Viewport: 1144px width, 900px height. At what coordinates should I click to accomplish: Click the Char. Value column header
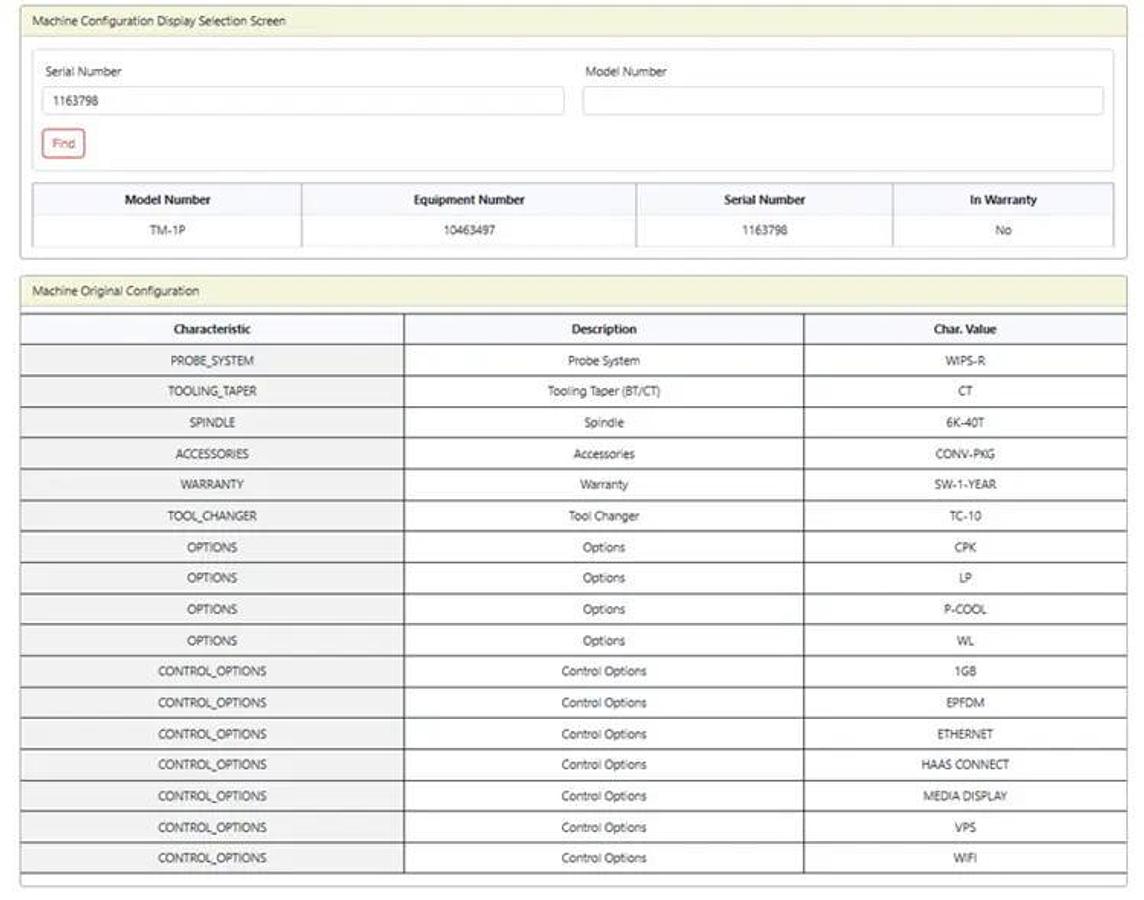click(x=964, y=329)
